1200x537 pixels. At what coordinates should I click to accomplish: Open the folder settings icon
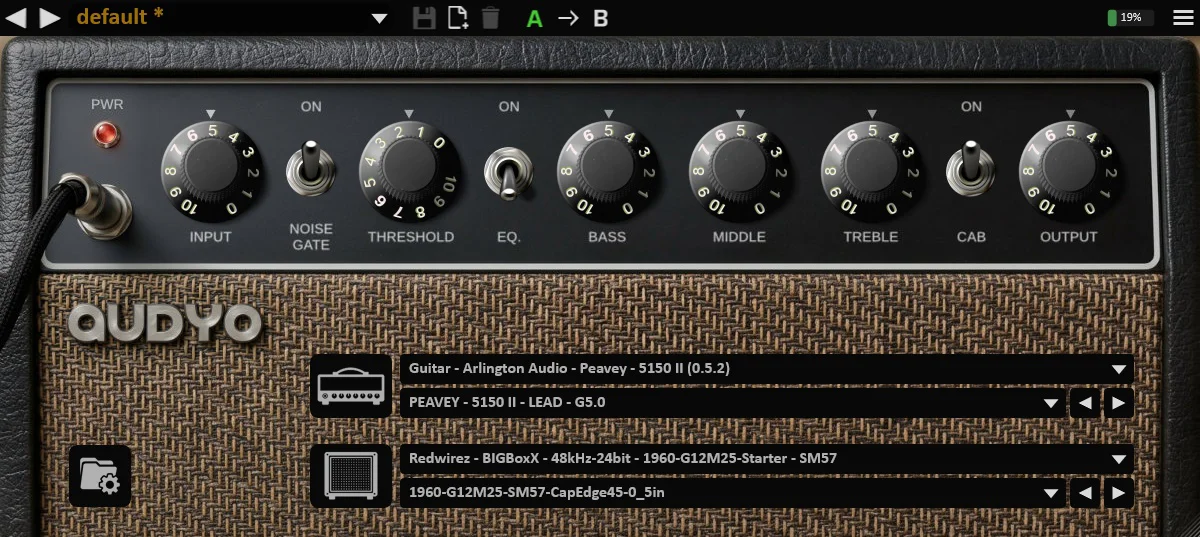(100, 475)
